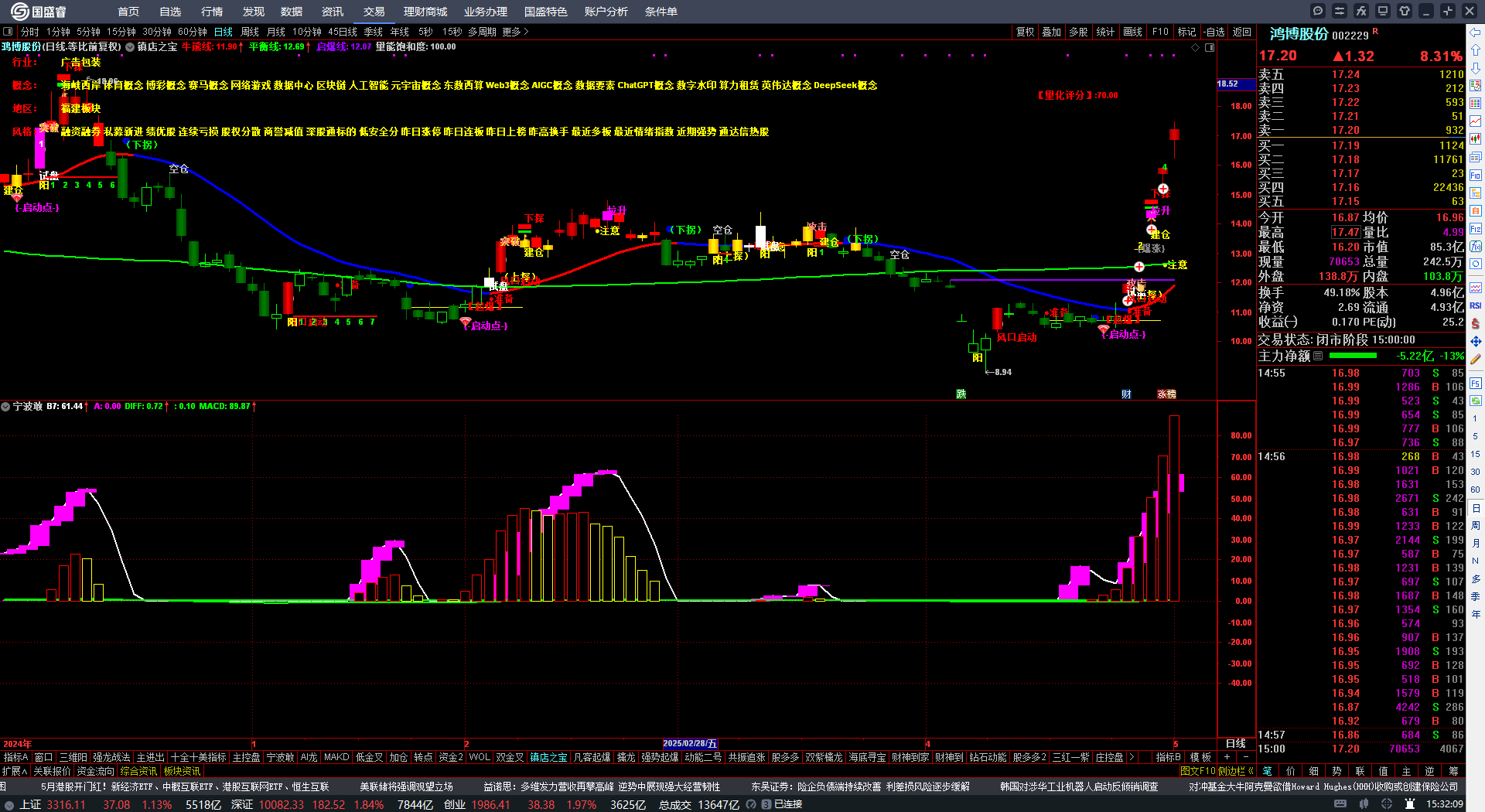Click the 筹 chip distribution tab
The height and width of the screenshot is (812, 1485).
(1453, 771)
